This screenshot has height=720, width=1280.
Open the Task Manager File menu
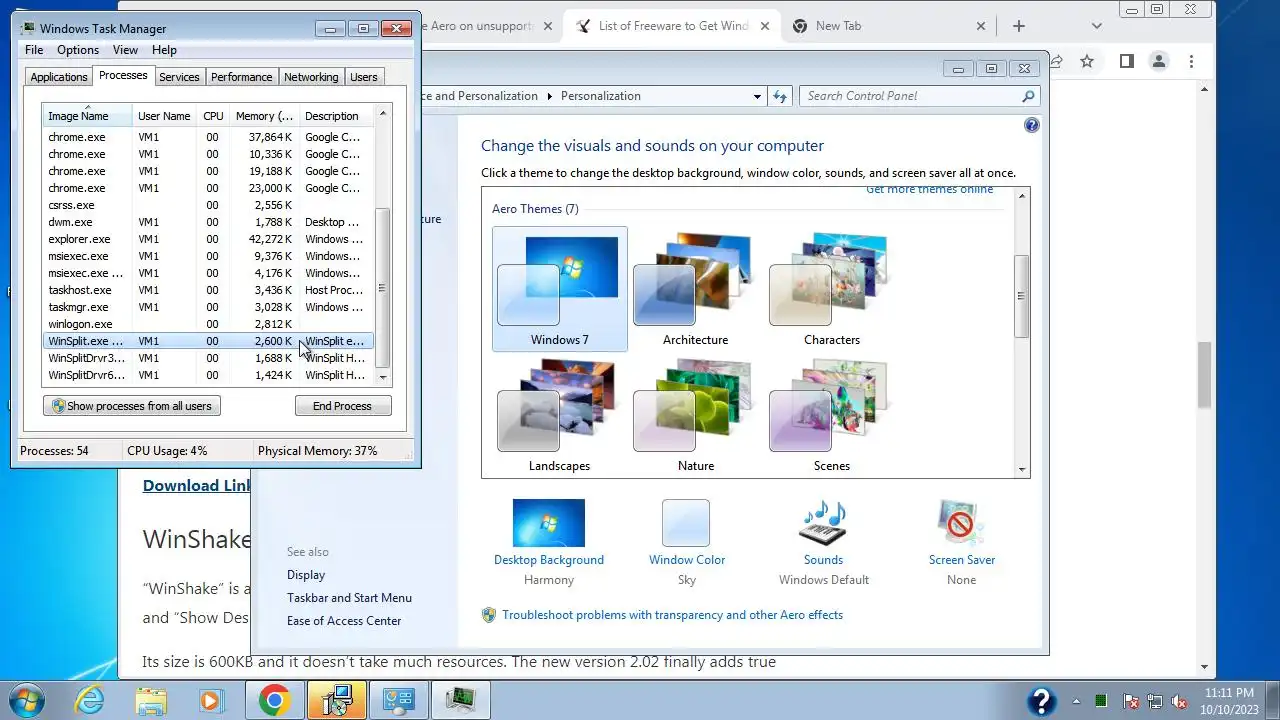34,50
